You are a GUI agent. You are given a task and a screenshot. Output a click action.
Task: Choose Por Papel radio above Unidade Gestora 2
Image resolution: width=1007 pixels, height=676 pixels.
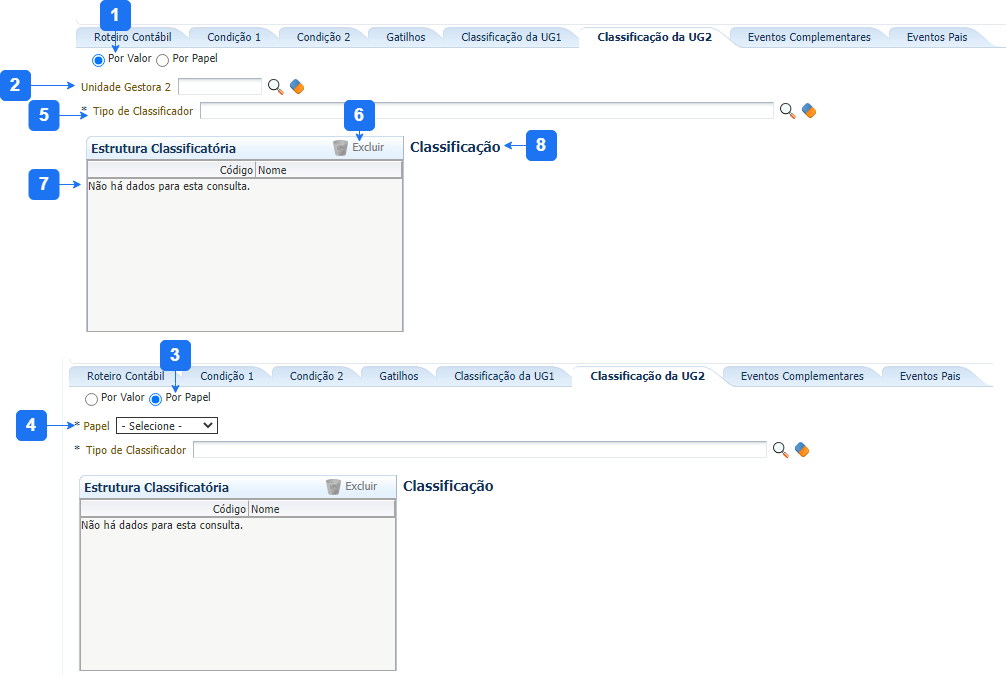(x=163, y=60)
